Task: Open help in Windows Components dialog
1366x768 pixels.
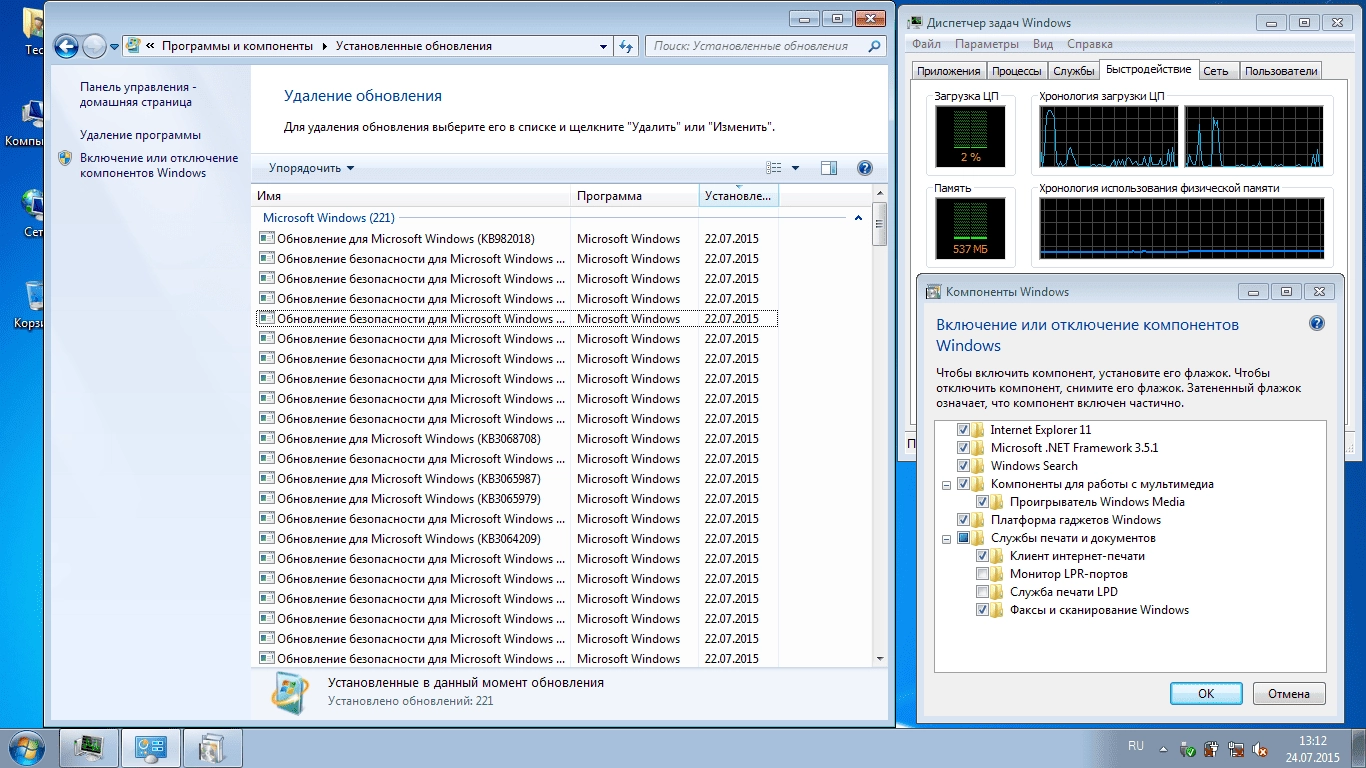Action: point(1317,324)
